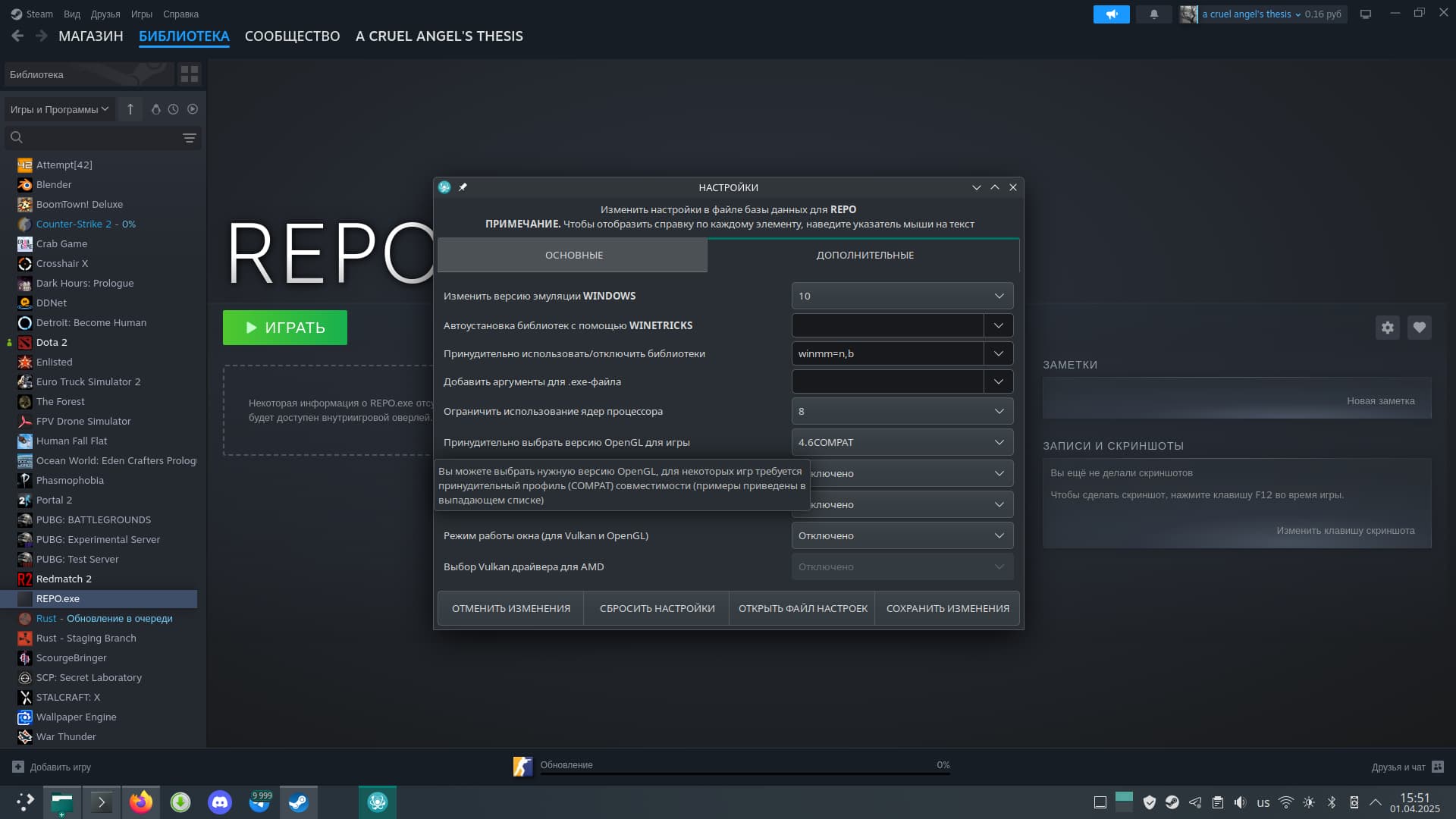Click the sort ascending arrow in library
This screenshot has height=819, width=1456.
pos(130,109)
